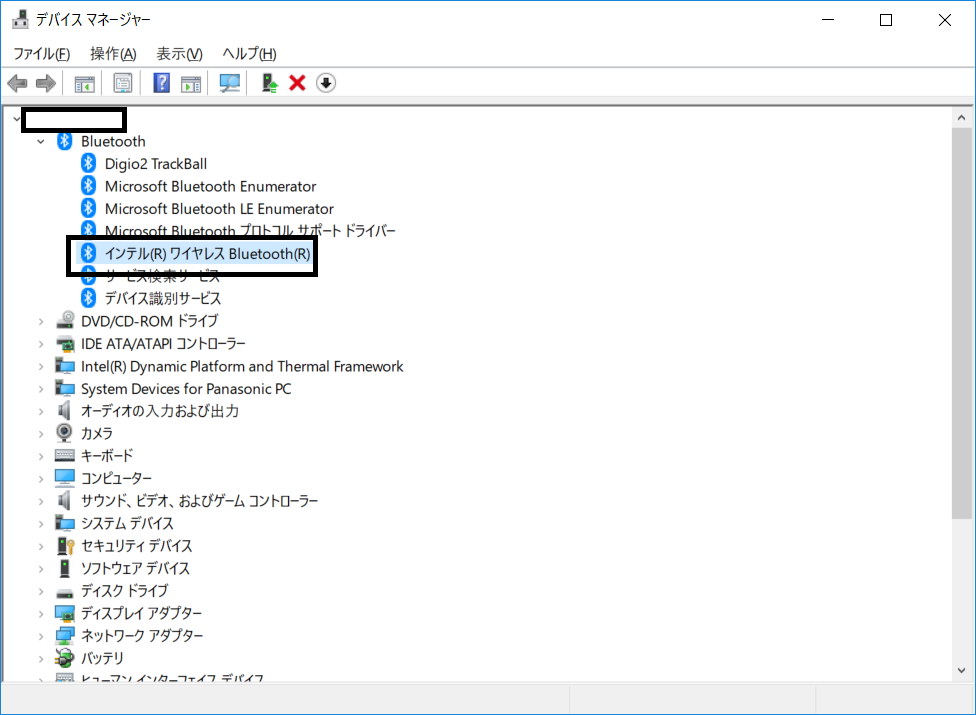This screenshot has height=715, width=976.
Task: Click the Back arrow toolbar icon
Action: (17, 83)
